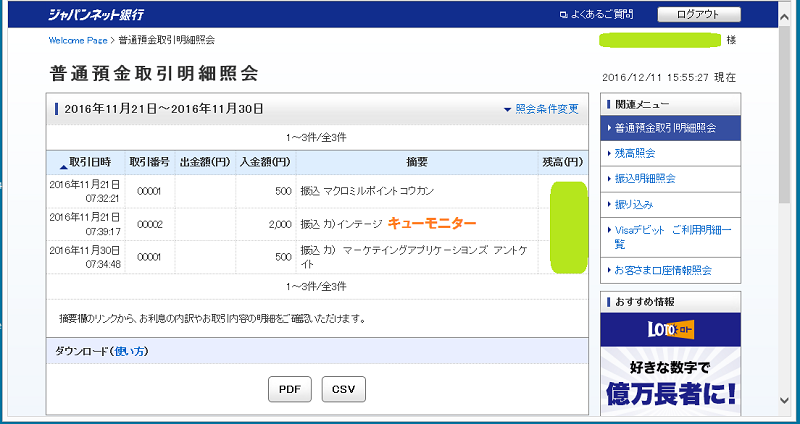
Task: Open 振込 カ)インテージ transaction detail
Action: point(342,224)
